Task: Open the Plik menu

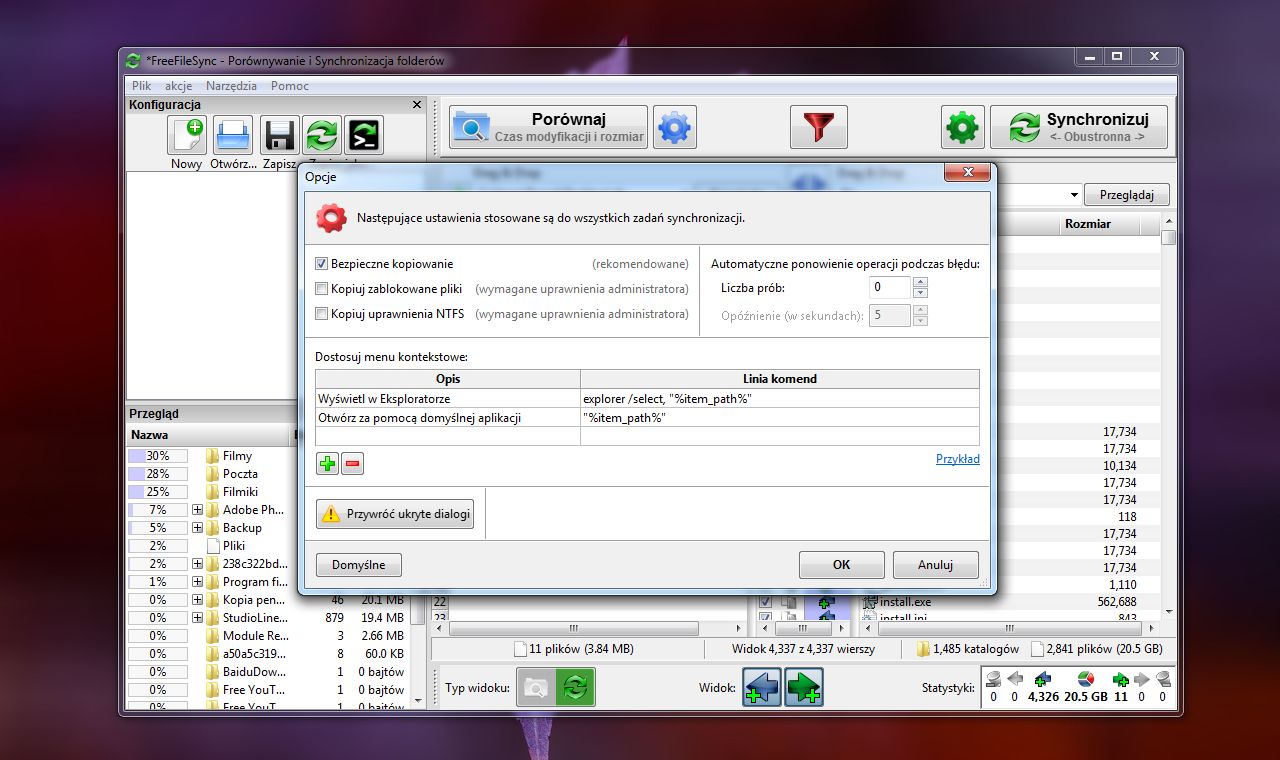Action: pos(141,86)
